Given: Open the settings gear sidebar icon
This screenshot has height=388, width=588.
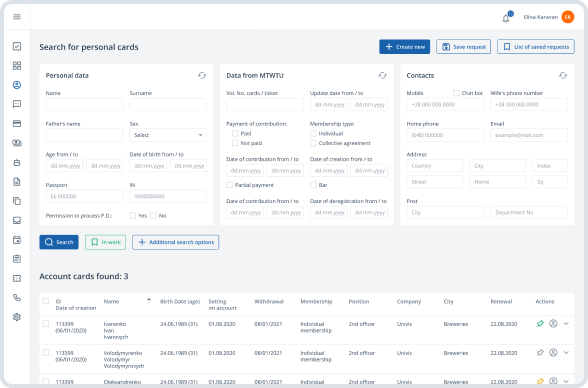Looking at the screenshot, I should pos(17,317).
